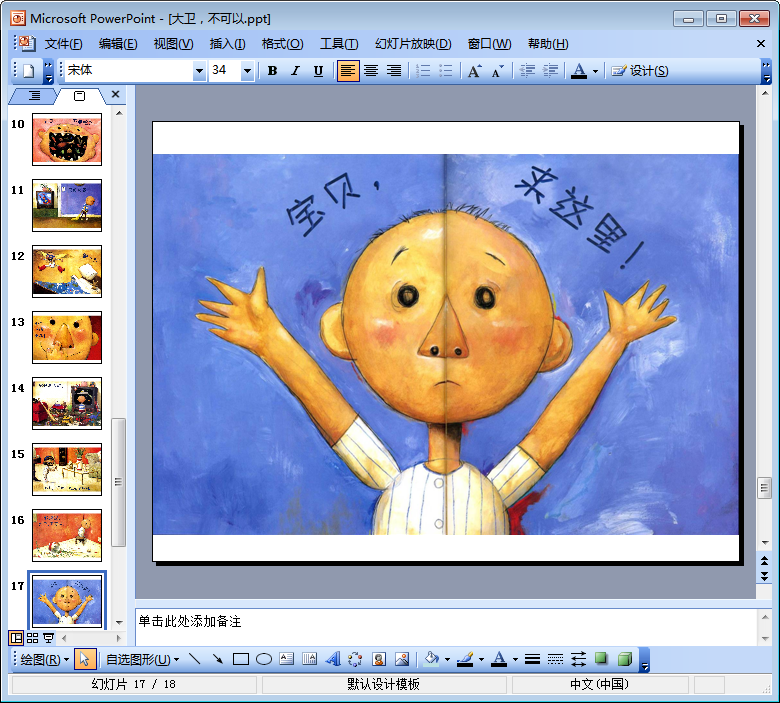Open drawing toolbar font color dropdown

coord(515,660)
